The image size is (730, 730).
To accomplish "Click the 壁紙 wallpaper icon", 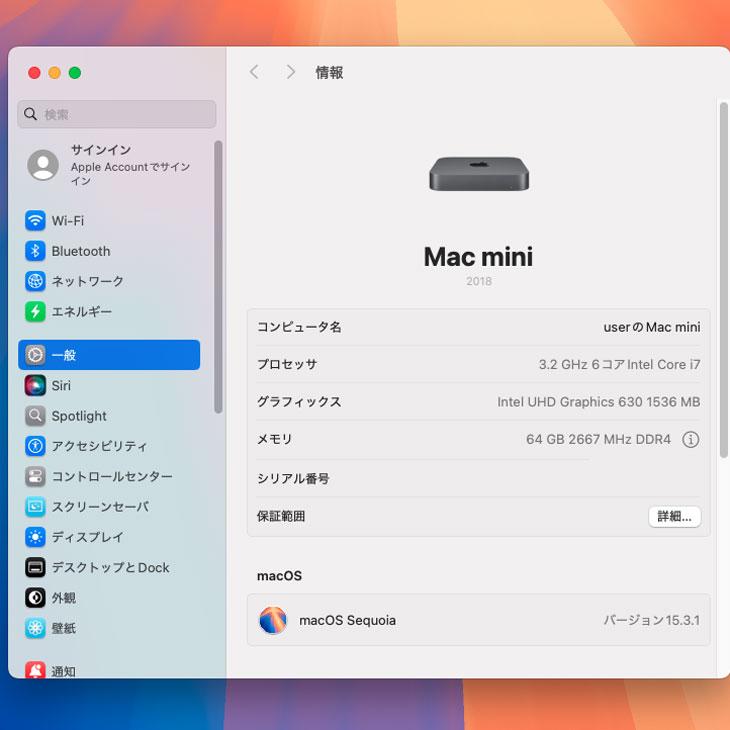I will (35, 628).
